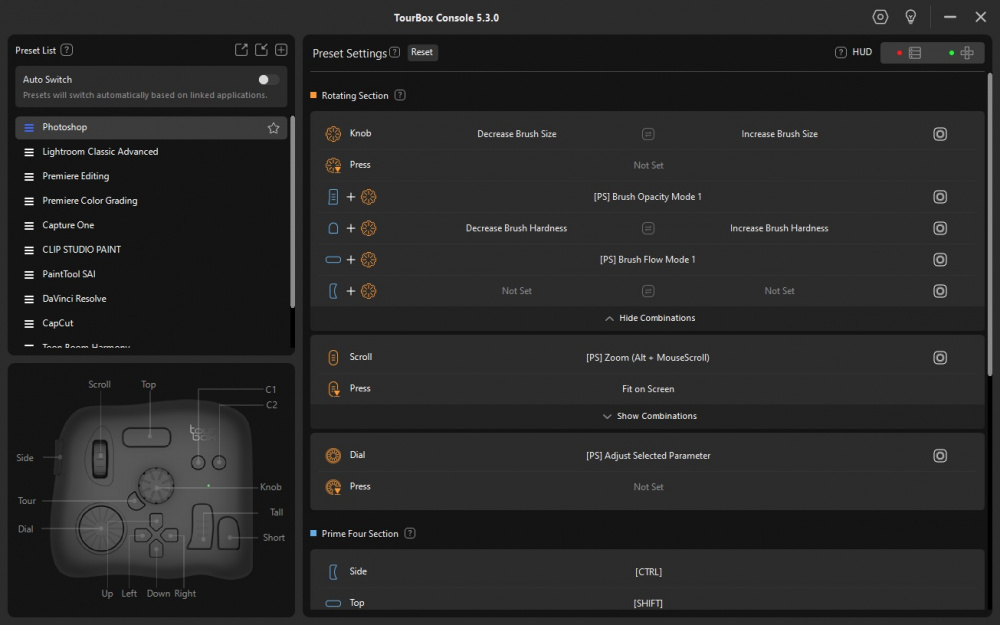Click the star icon on Photoshop preset
This screenshot has width=1000, height=625.
tap(274, 128)
